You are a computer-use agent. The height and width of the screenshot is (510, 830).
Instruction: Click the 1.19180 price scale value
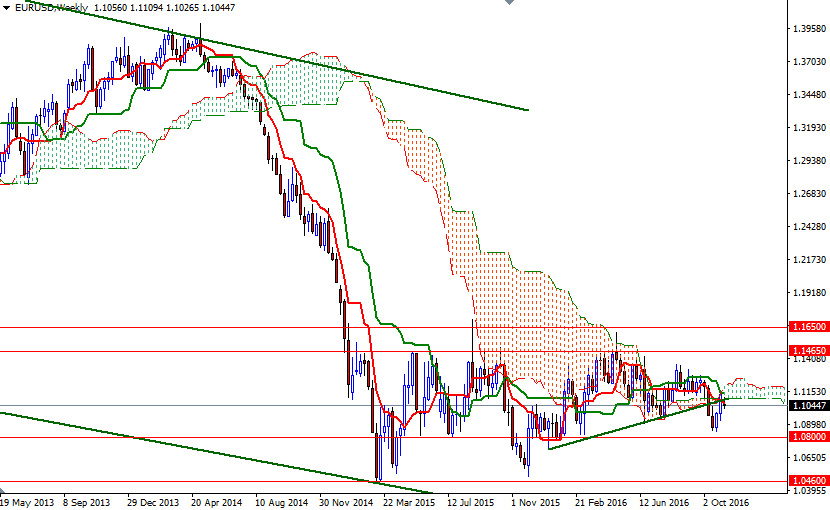(810, 292)
